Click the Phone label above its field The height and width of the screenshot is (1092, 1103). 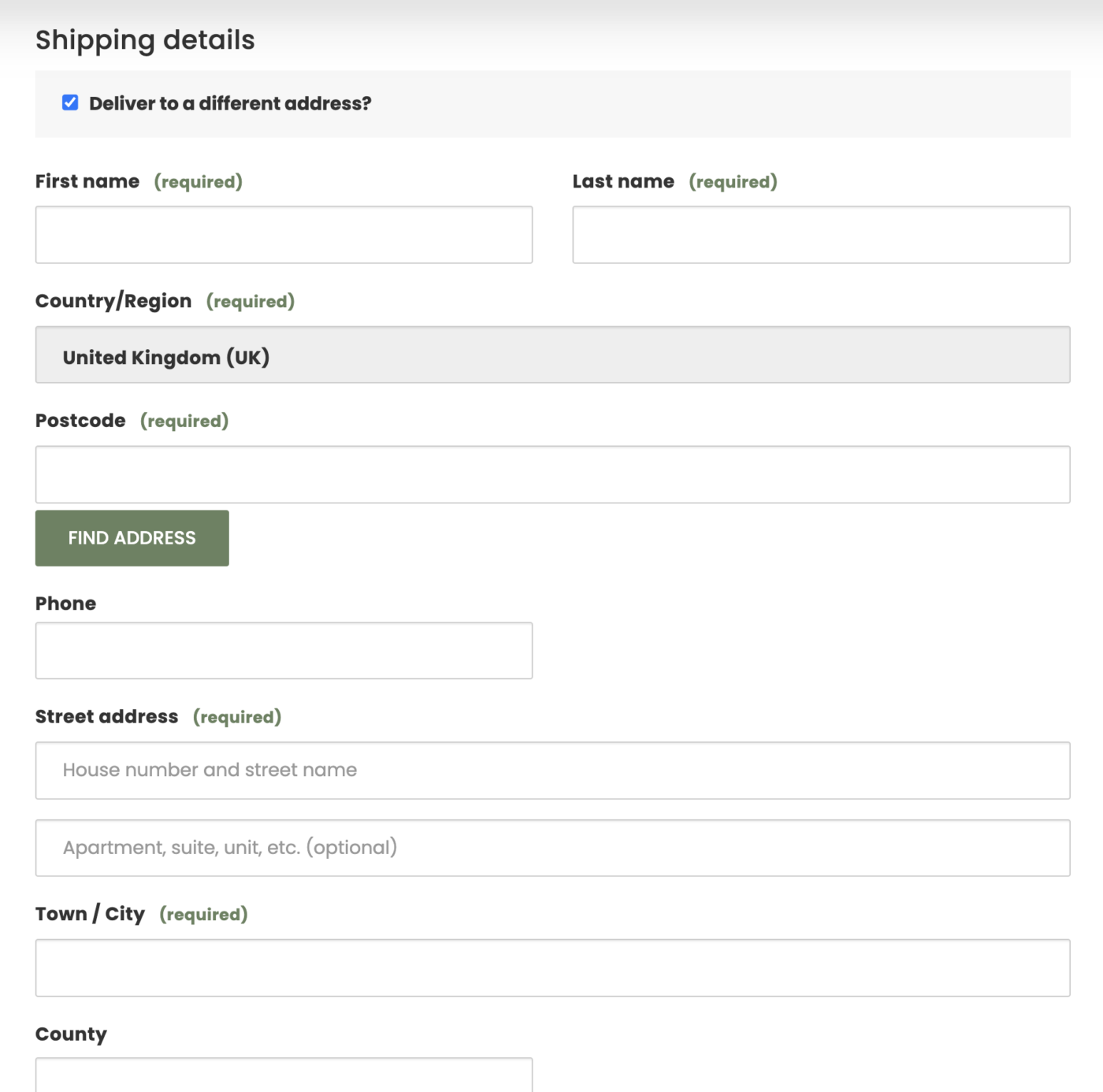click(66, 604)
